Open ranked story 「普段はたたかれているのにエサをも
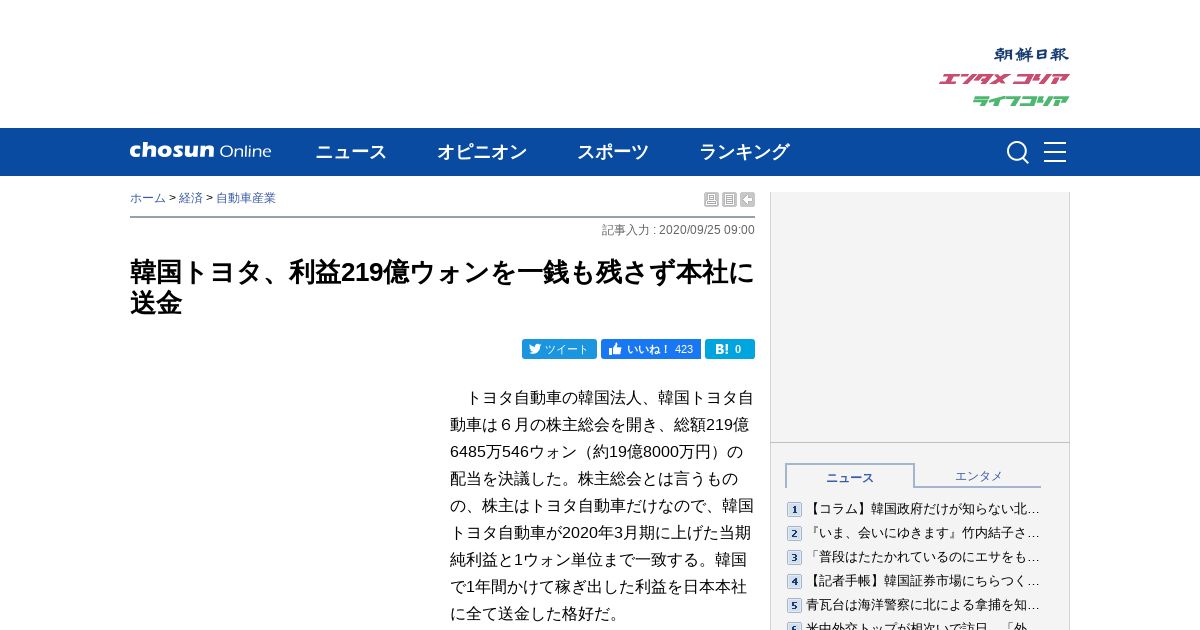This screenshot has width=1200, height=630. click(923, 557)
